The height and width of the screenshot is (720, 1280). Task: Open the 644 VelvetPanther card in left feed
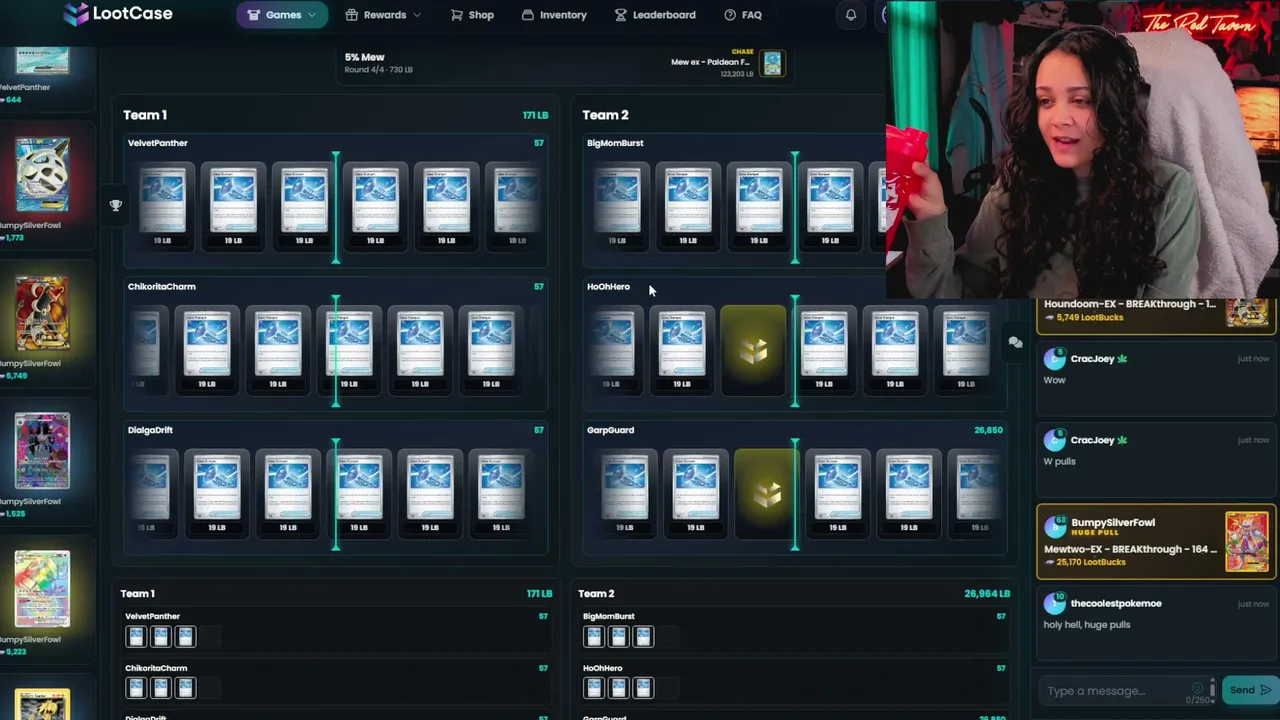42,60
